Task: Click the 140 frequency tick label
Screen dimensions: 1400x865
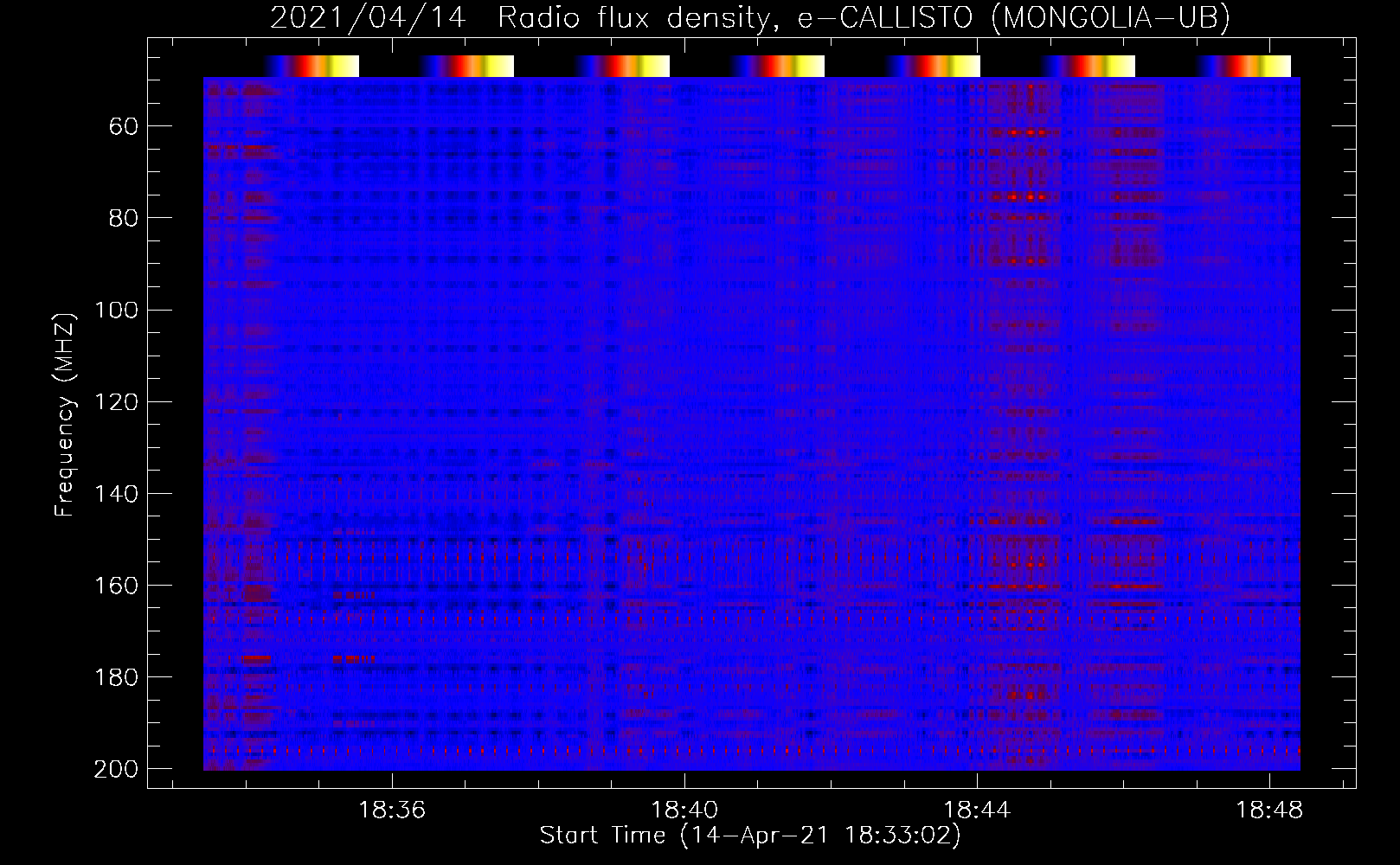Action: pyautogui.click(x=116, y=494)
